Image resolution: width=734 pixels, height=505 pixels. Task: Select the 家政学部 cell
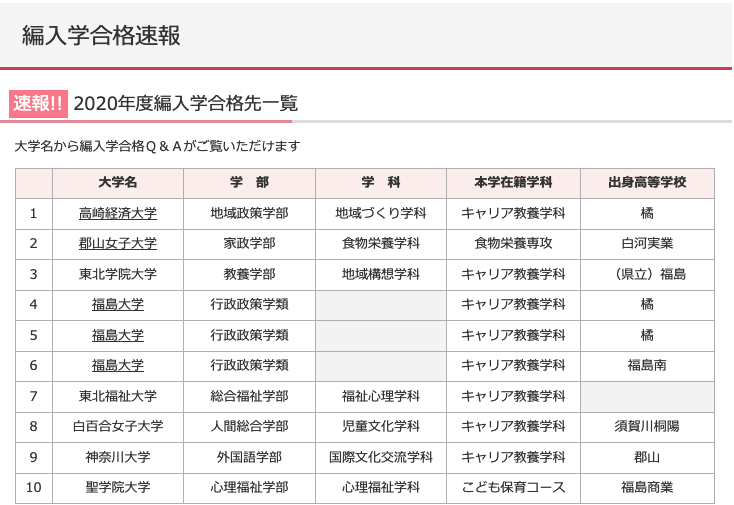point(249,243)
